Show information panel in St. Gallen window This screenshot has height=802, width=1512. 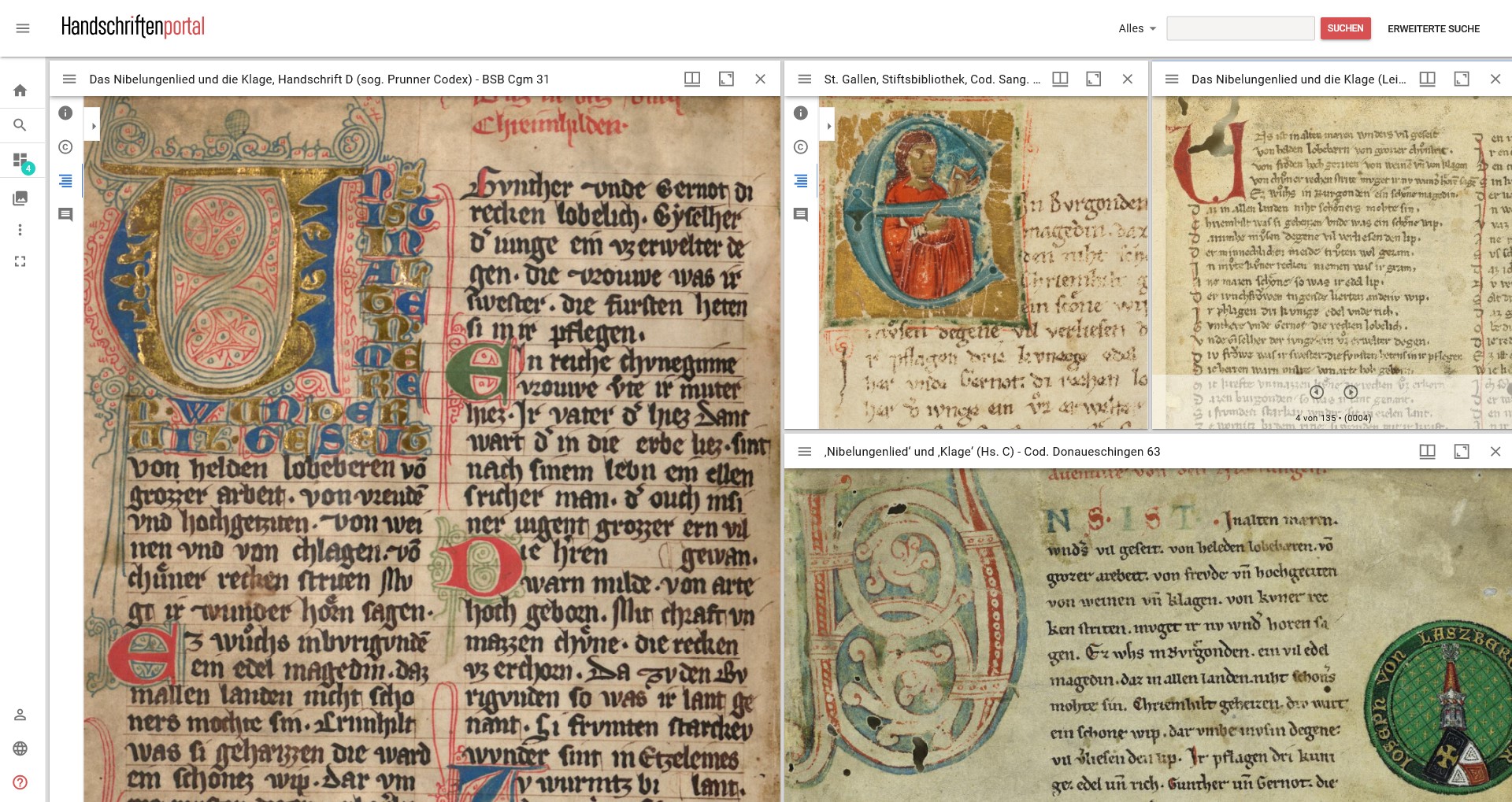tap(801, 113)
